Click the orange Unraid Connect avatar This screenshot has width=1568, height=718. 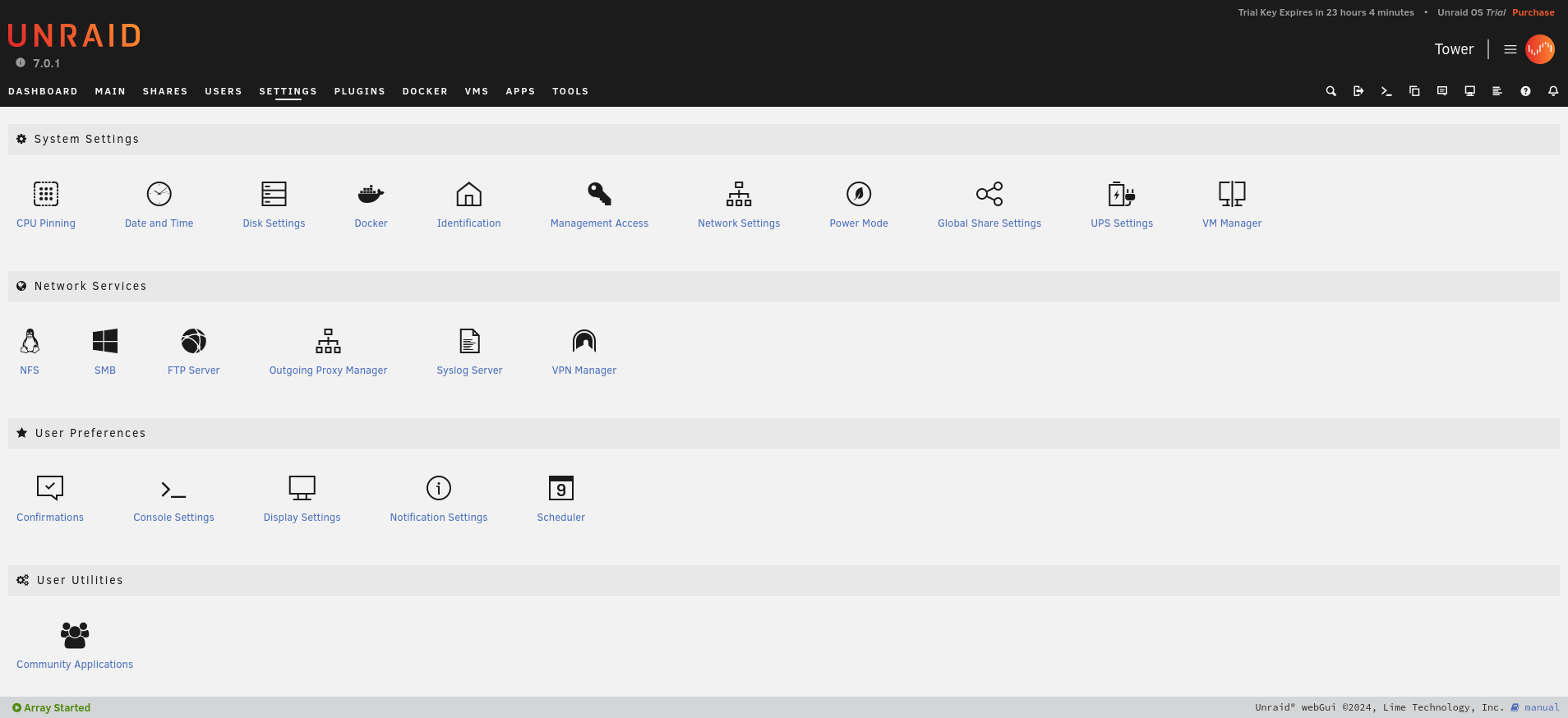pos(1540,49)
